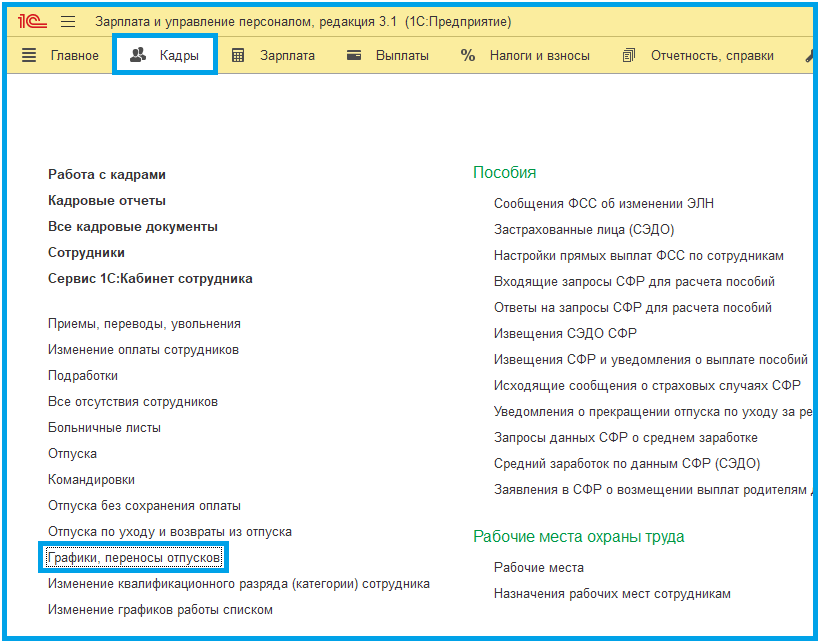This screenshot has height=644, width=820.
Task: Go to Все кадровые документы
Action: coord(133,226)
